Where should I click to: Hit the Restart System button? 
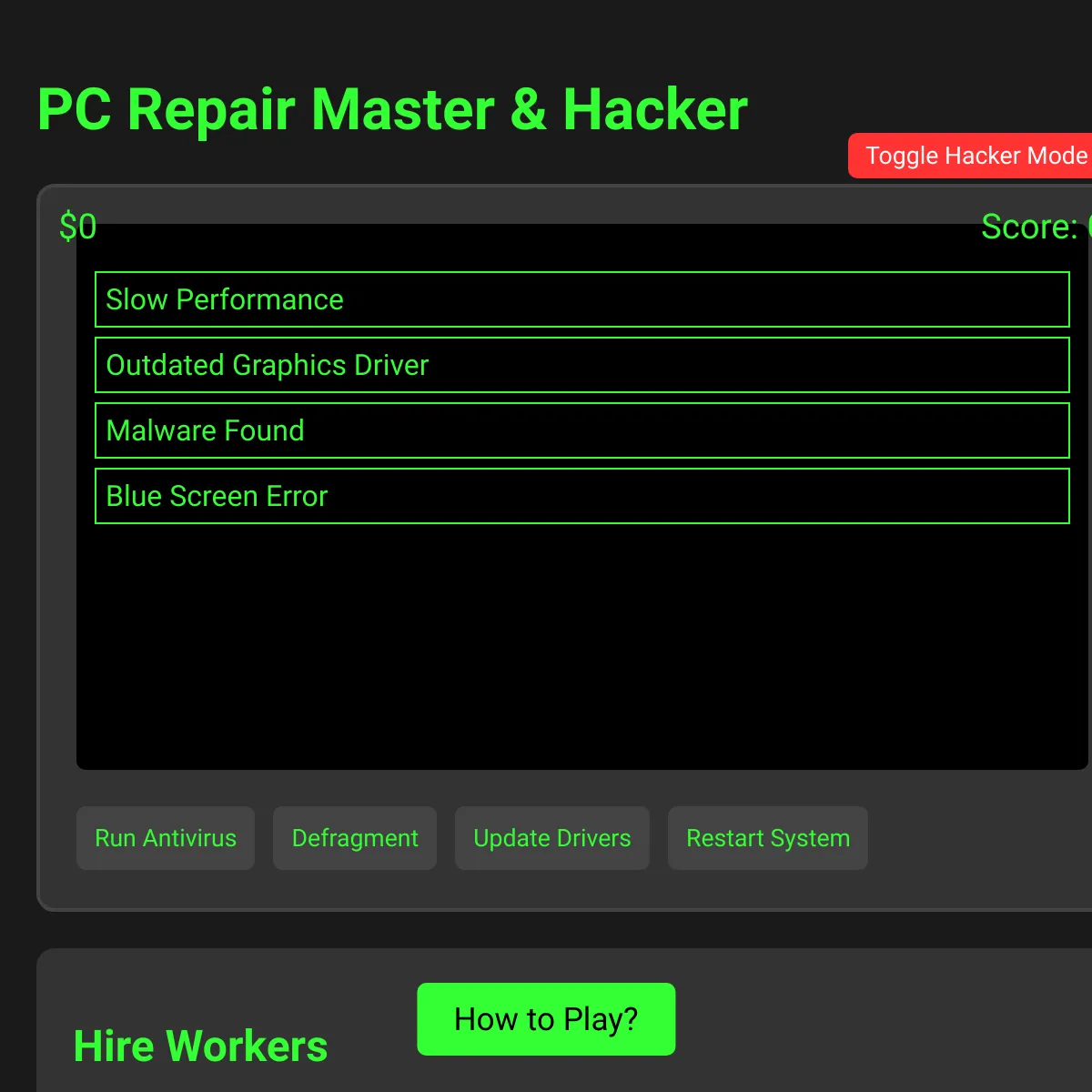768,838
